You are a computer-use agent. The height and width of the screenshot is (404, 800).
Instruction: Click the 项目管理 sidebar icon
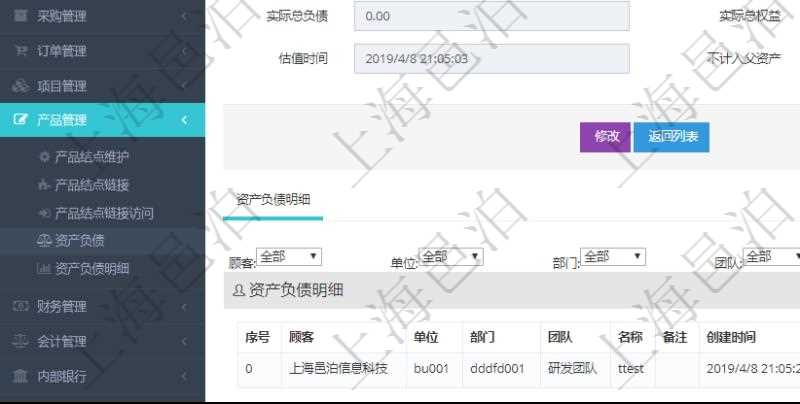click(x=20, y=86)
